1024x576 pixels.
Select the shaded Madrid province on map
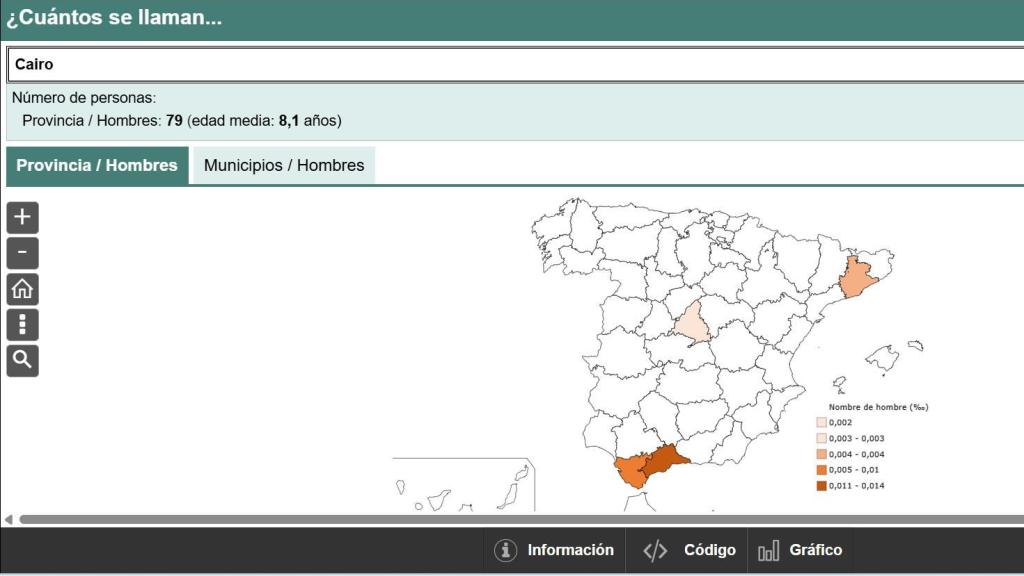click(x=692, y=324)
